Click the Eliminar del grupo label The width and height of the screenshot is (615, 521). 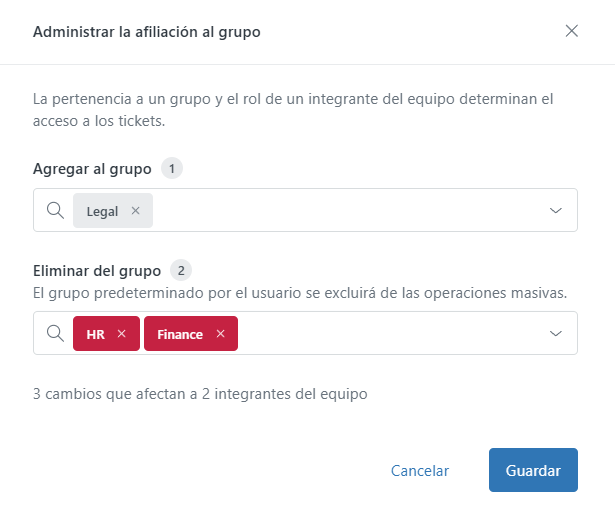tap(97, 271)
